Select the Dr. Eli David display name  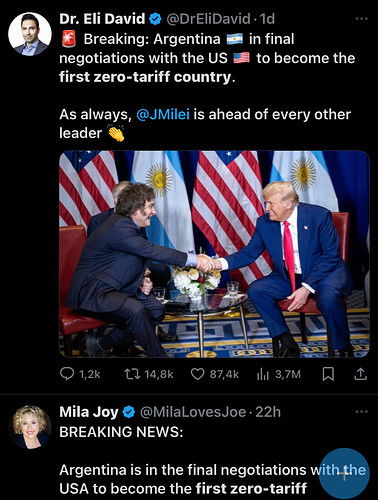[x=102, y=19]
